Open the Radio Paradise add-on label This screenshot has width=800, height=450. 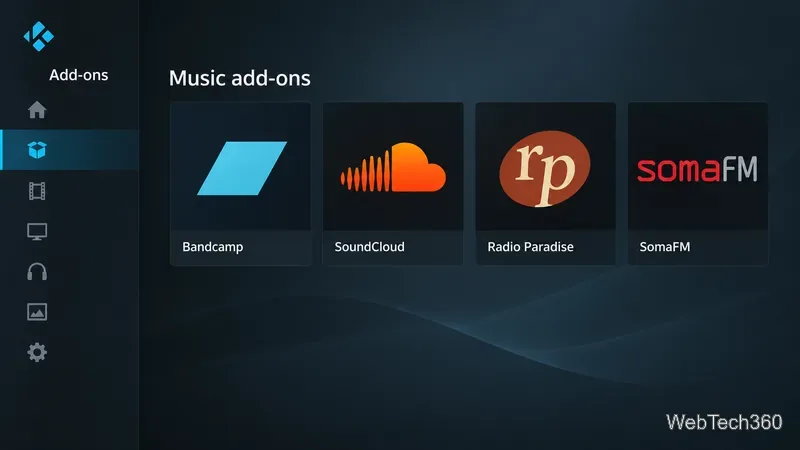pos(531,247)
